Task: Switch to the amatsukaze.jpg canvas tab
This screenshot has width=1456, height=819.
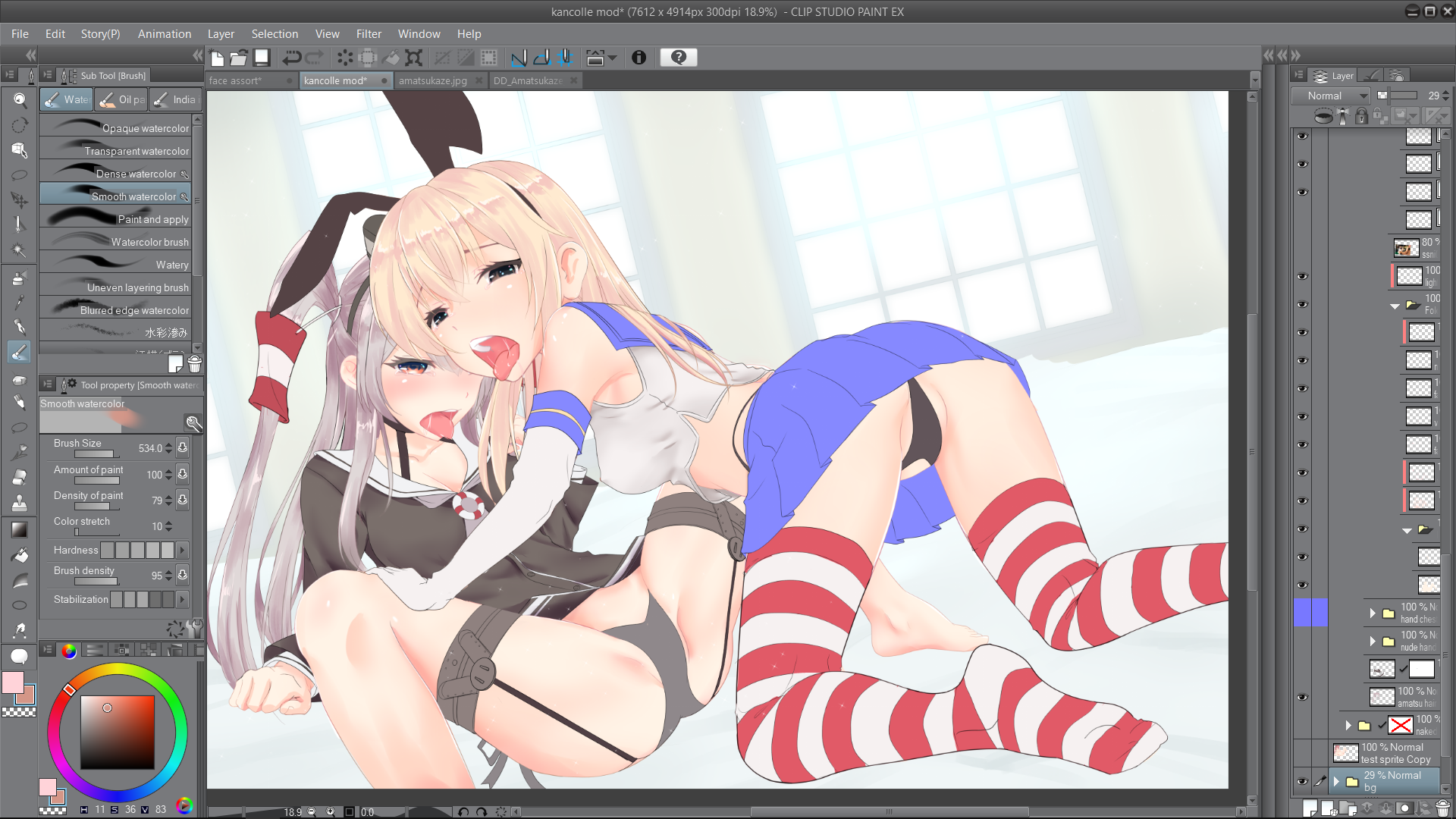Action: (433, 80)
